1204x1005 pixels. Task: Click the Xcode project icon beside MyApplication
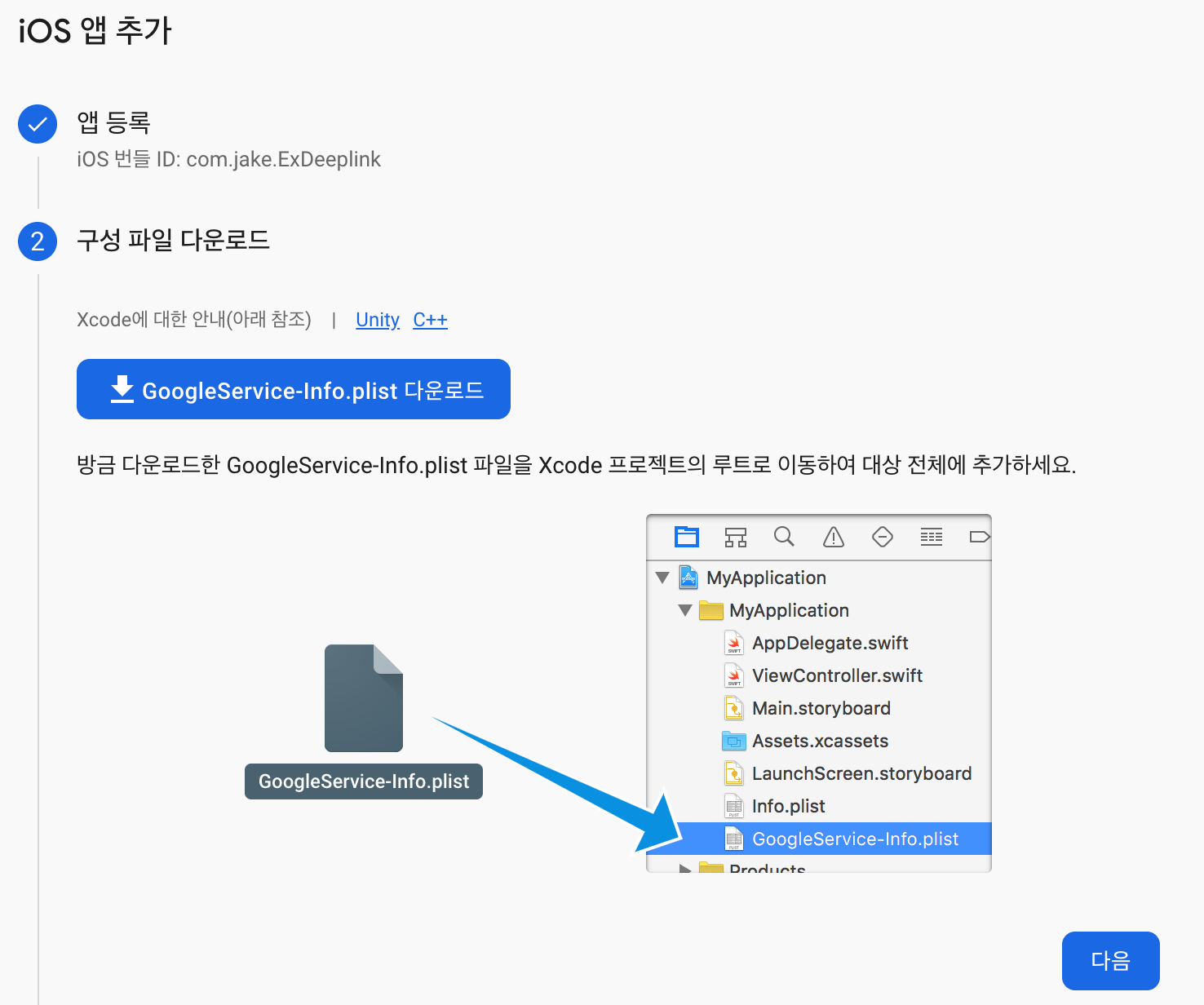pos(688,578)
